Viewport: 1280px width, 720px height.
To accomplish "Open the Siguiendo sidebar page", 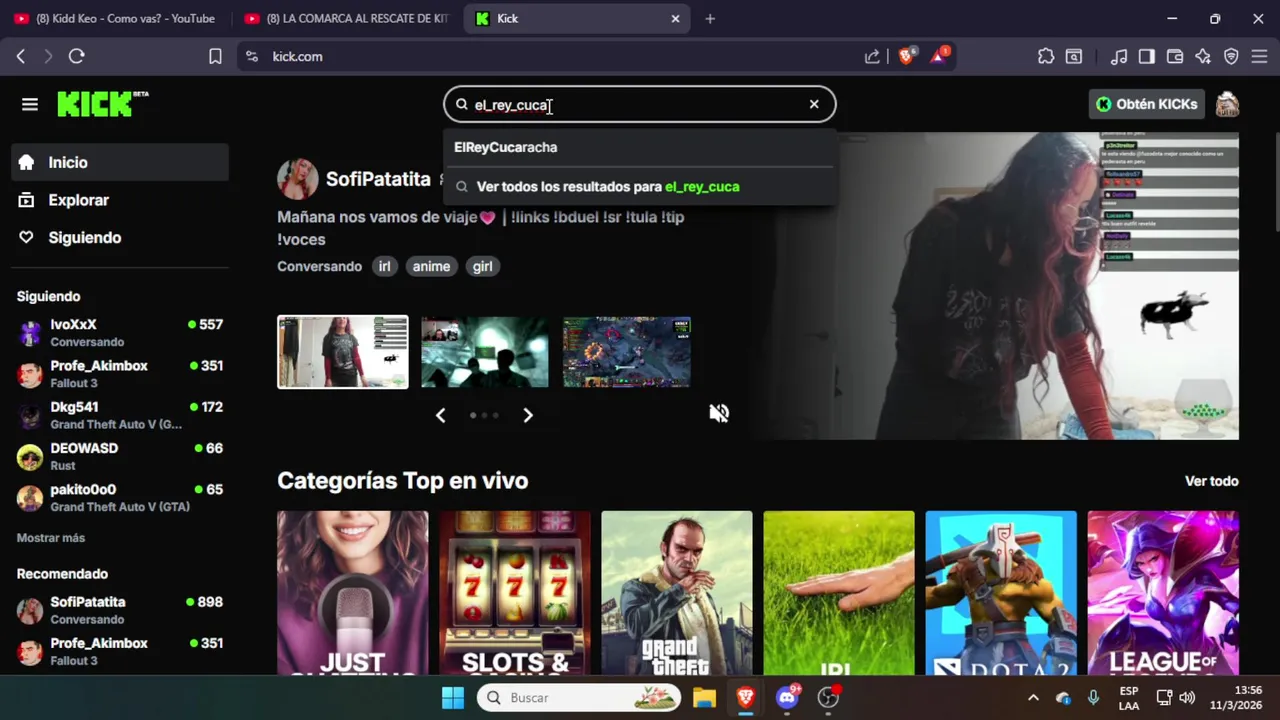I will tap(120, 237).
